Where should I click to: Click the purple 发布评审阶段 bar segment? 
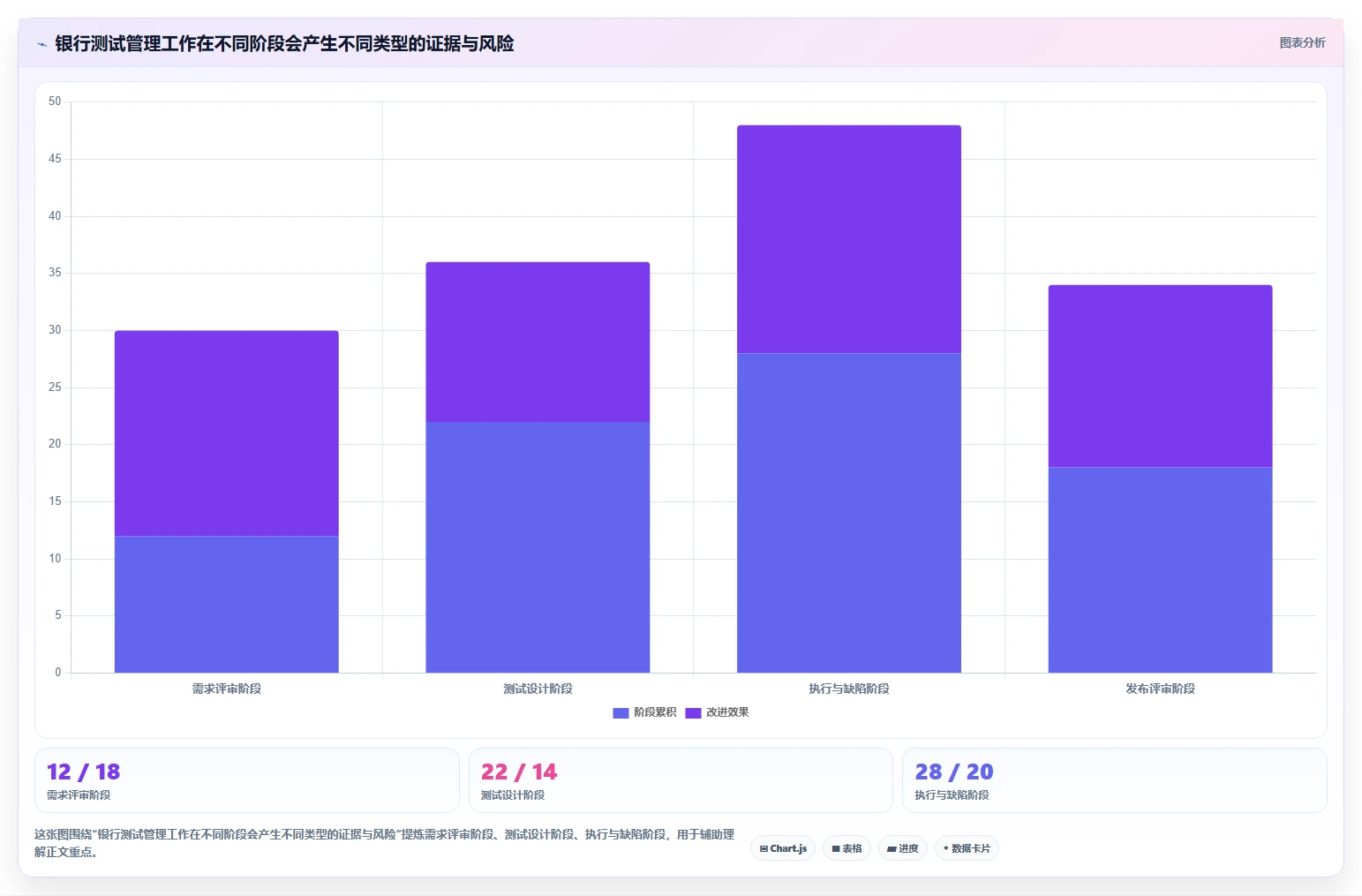pyautogui.click(x=1160, y=376)
